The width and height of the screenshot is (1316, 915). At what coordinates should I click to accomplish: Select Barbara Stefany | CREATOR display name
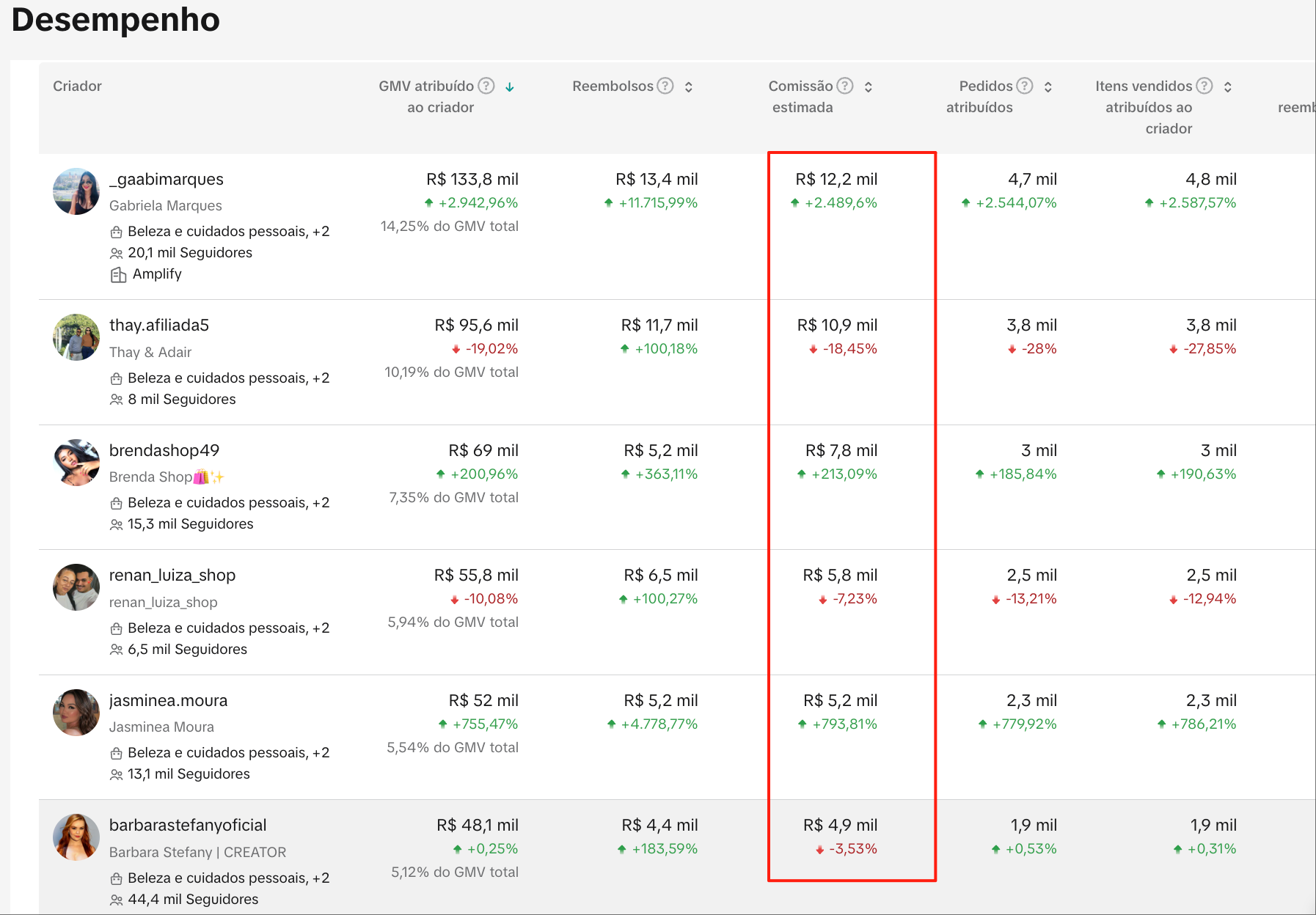click(198, 853)
